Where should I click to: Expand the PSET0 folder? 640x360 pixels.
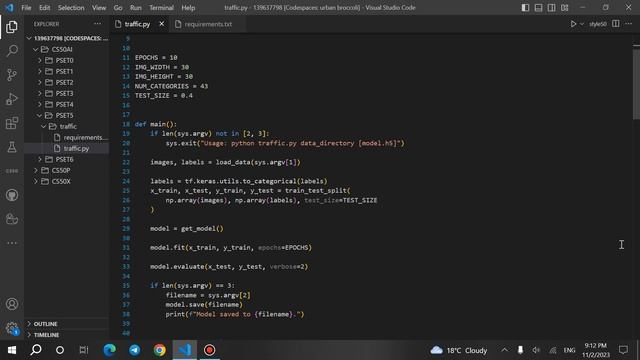(67, 60)
